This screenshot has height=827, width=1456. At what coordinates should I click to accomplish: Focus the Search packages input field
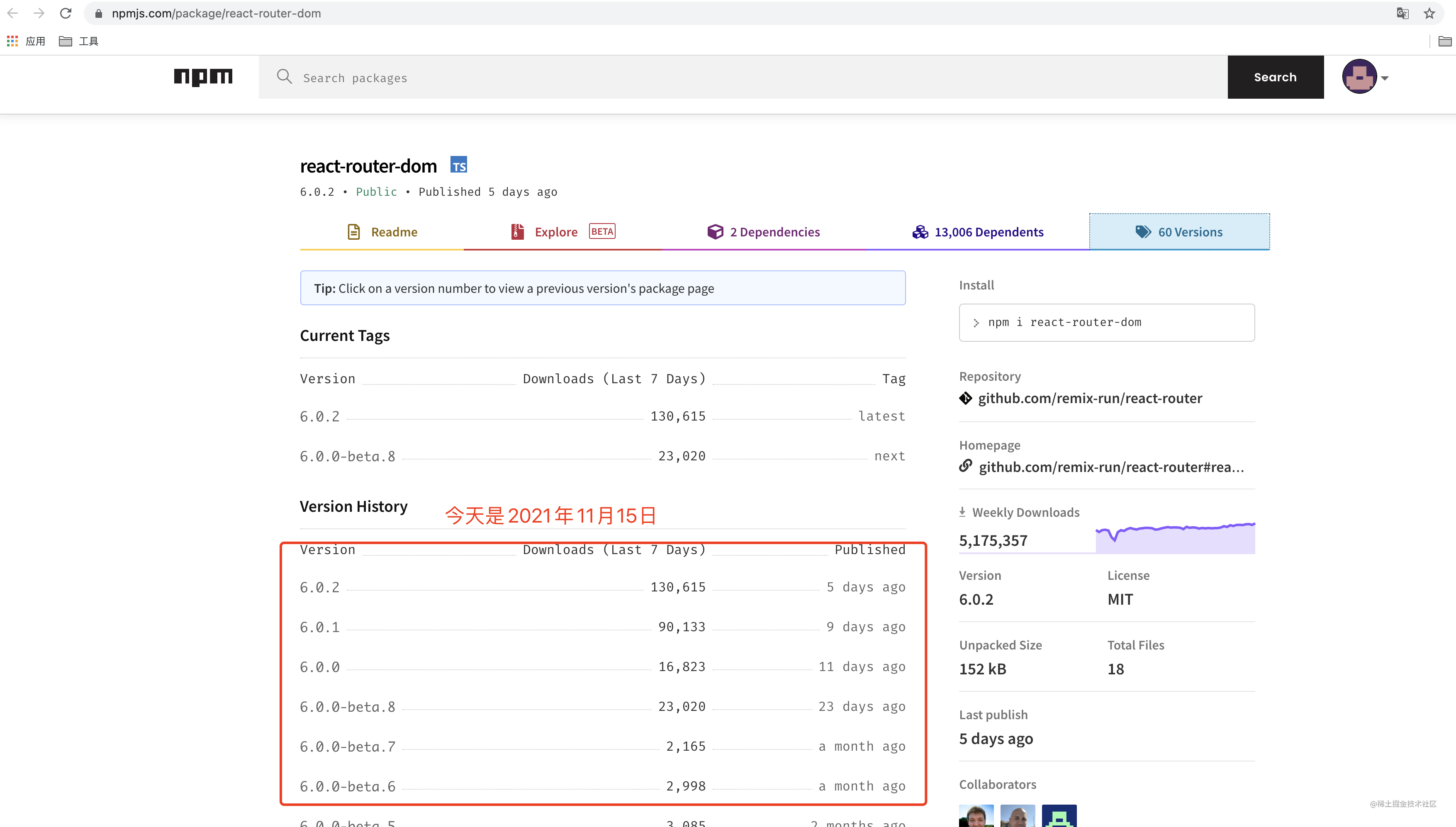[x=743, y=77]
